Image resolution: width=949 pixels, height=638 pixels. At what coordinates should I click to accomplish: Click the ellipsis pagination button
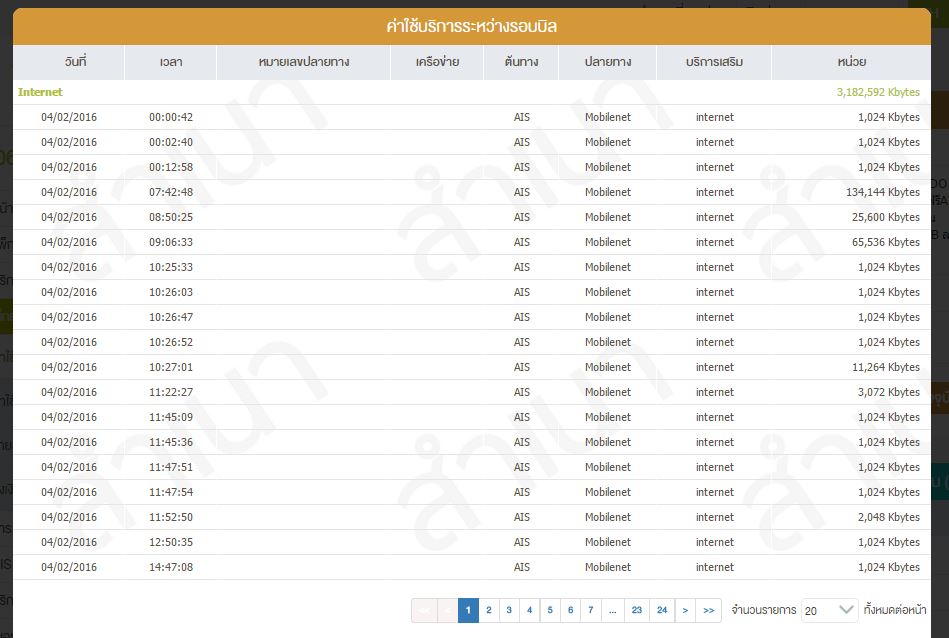click(x=612, y=610)
